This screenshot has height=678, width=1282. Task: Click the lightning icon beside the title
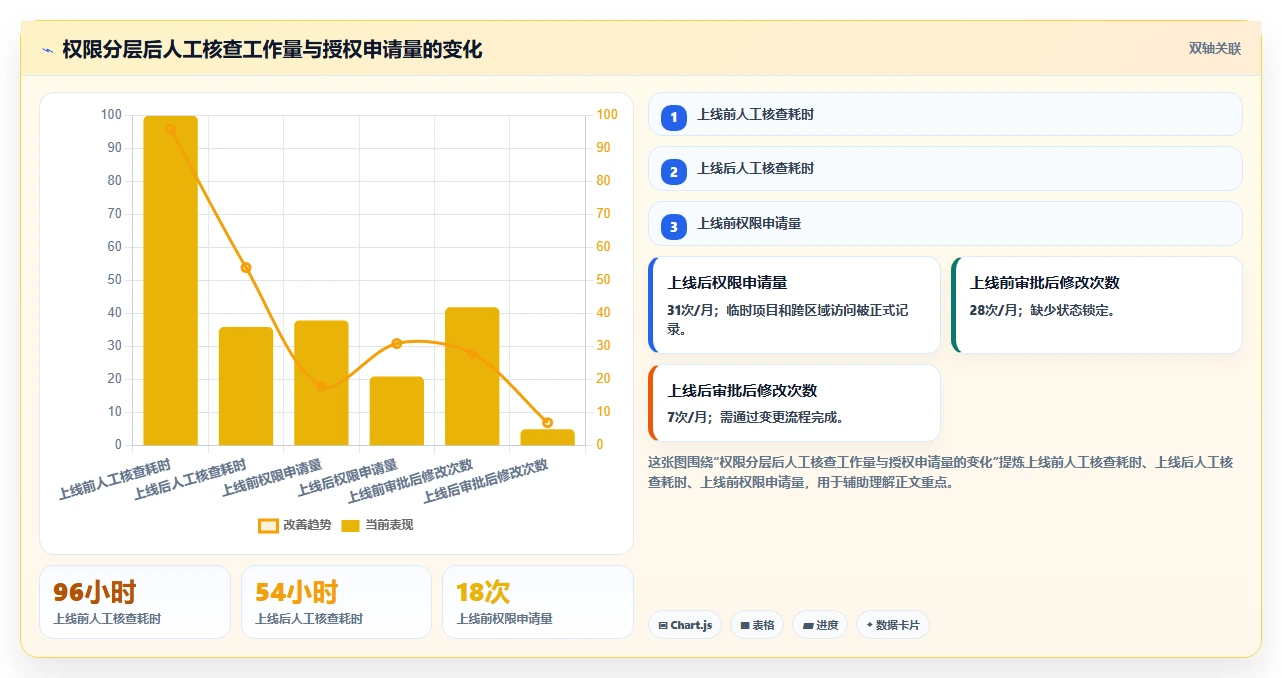pos(47,50)
